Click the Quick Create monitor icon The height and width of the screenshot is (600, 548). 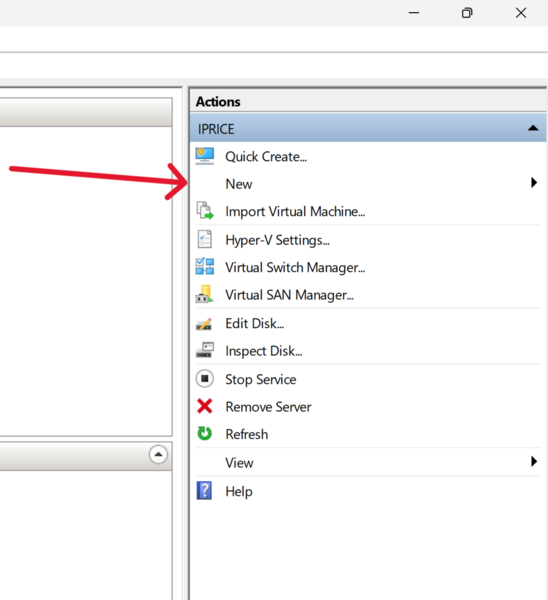[205, 156]
